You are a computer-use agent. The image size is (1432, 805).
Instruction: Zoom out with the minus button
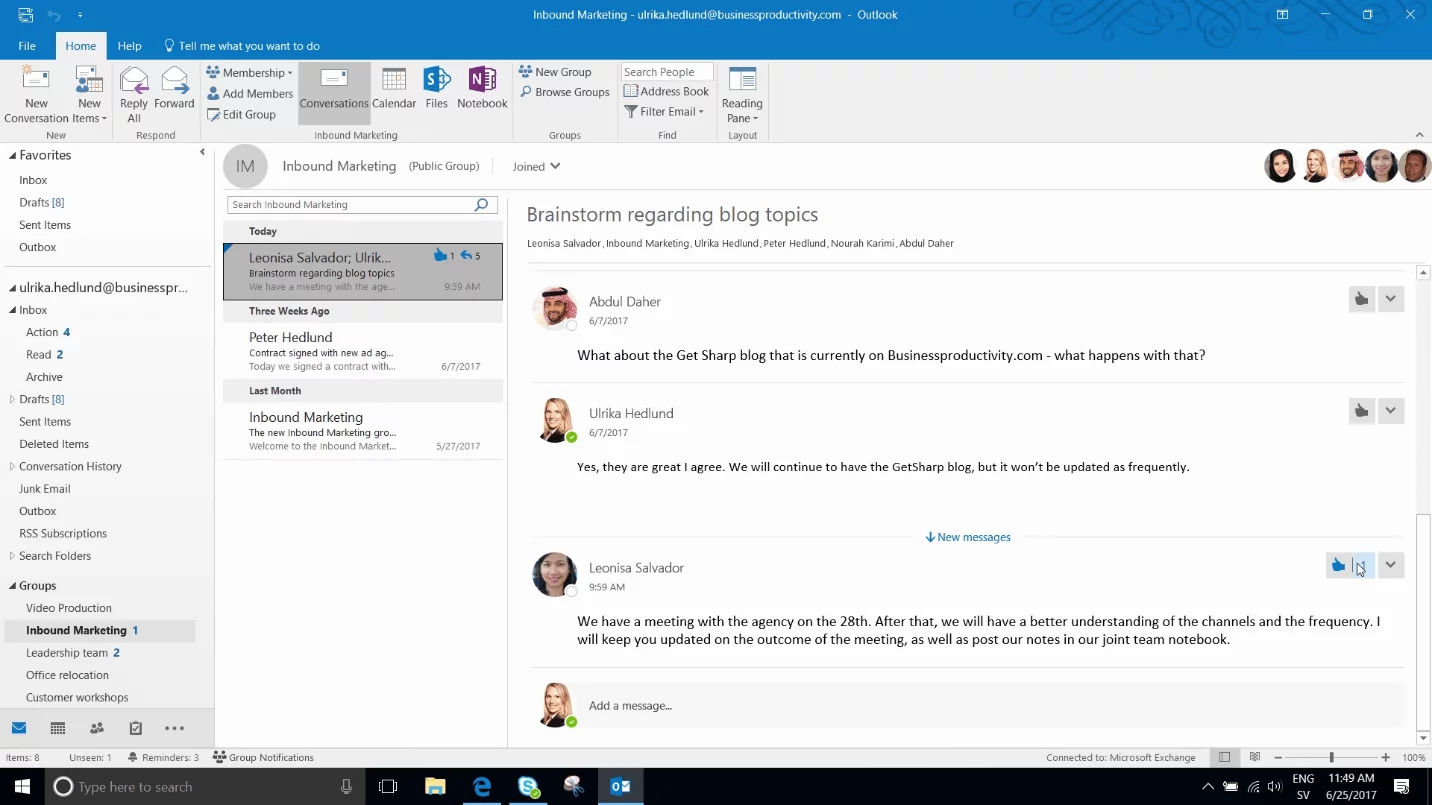tap(1279, 758)
